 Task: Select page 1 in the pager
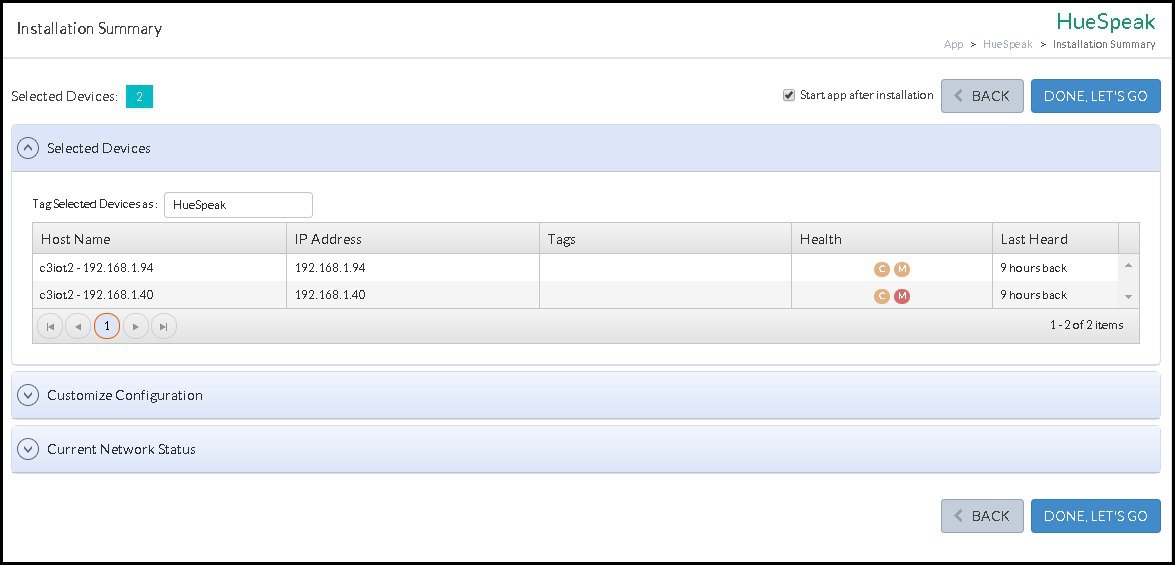point(107,327)
